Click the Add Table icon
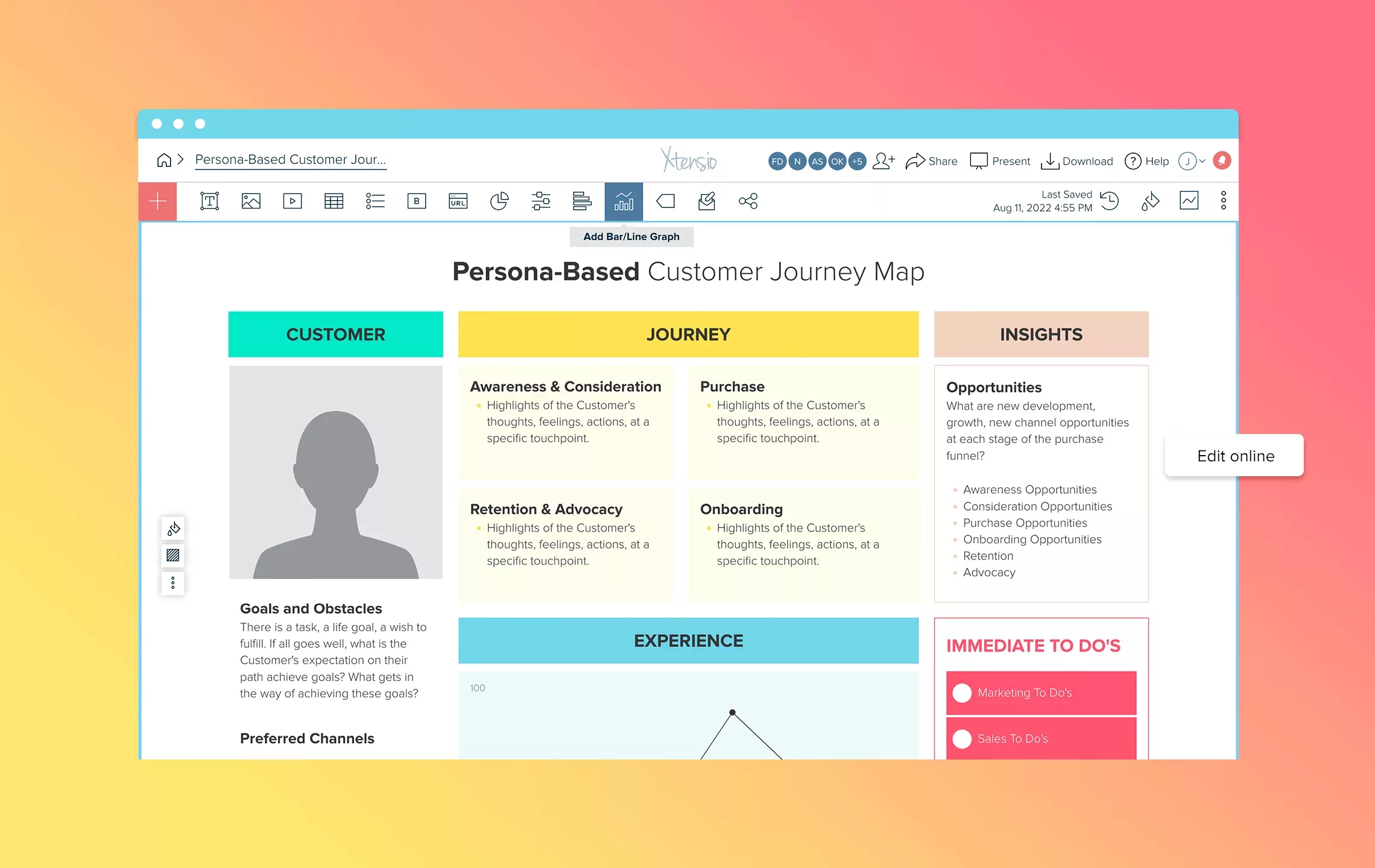1375x868 pixels. pyautogui.click(x=333, y=201)
